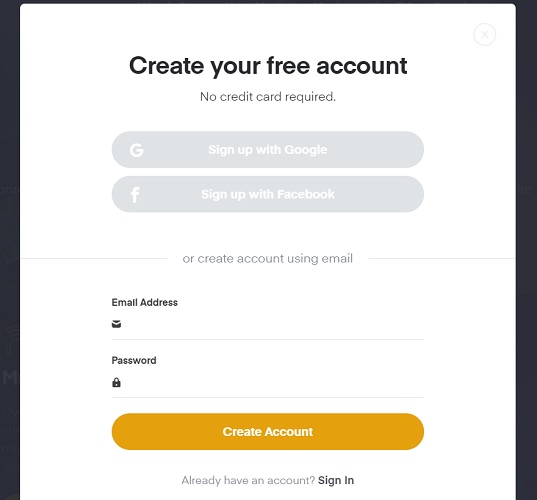
Task: Close the create account dialog
Action: [484, 34]
